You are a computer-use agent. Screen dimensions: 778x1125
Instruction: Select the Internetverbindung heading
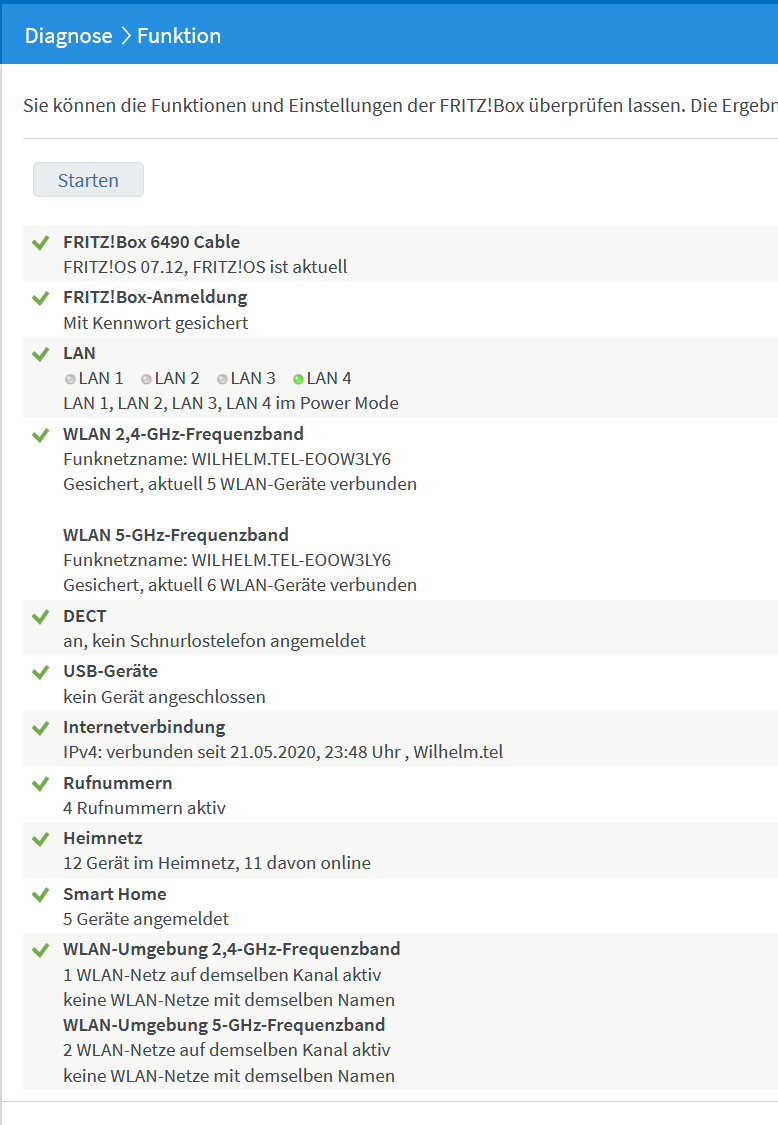pos(144,727)
